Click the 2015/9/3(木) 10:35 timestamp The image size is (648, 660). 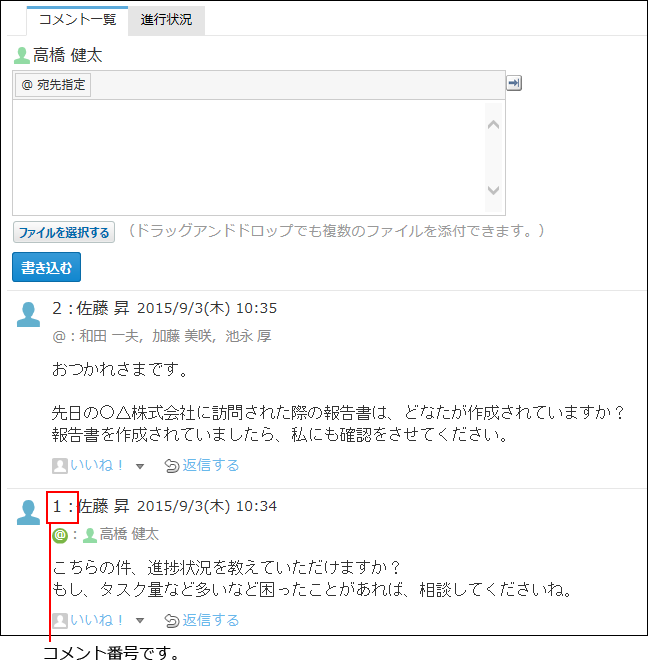(207, 309)
